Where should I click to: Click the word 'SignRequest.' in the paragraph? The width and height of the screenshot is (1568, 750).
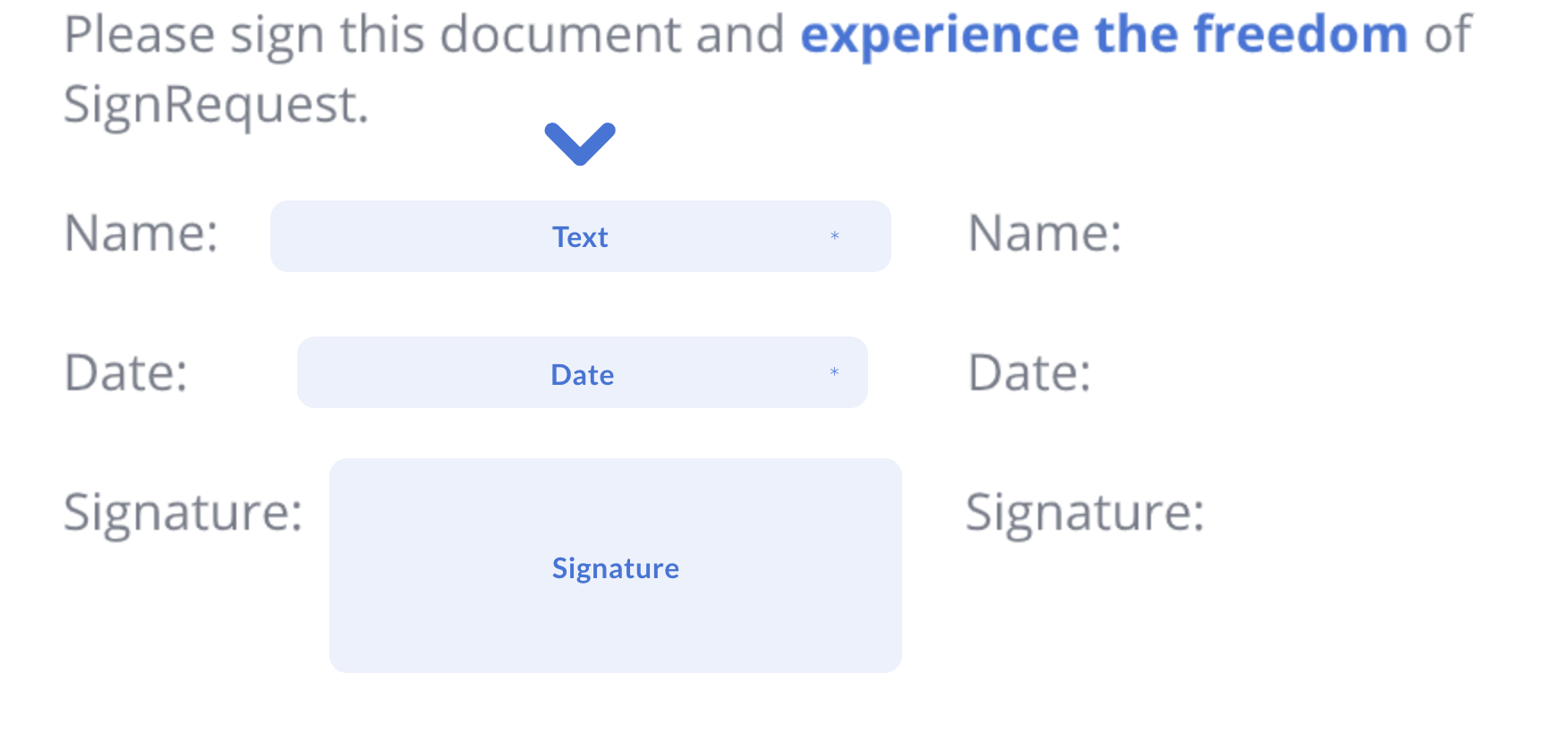[x=217, y=107]
